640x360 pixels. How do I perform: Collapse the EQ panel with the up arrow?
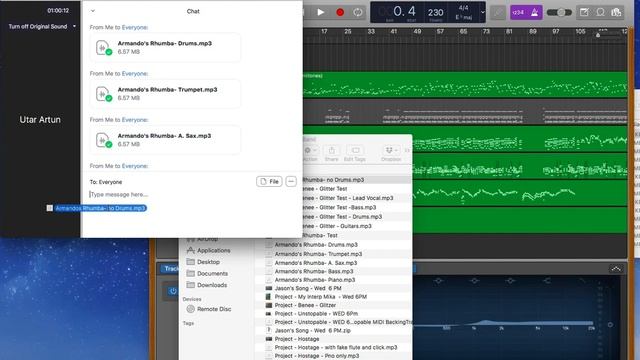pos(616,269)
